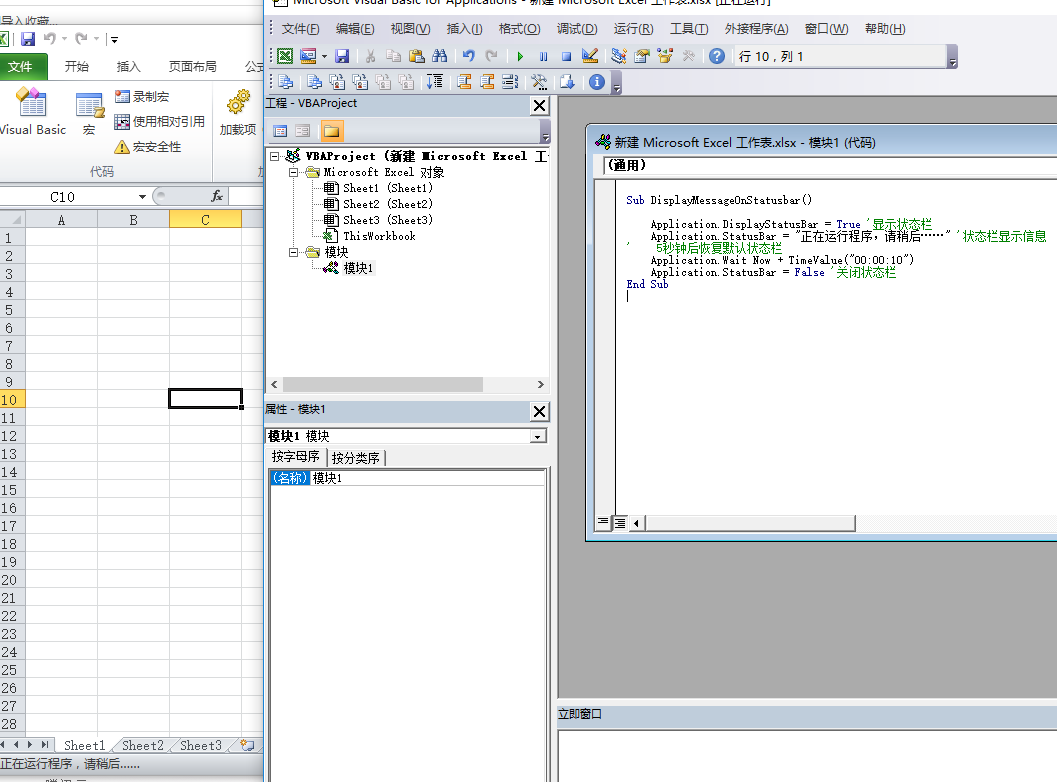Click Excel 页面布局 ribbon tab
The image size is (1057, 782).
click(x=193, y=67)
